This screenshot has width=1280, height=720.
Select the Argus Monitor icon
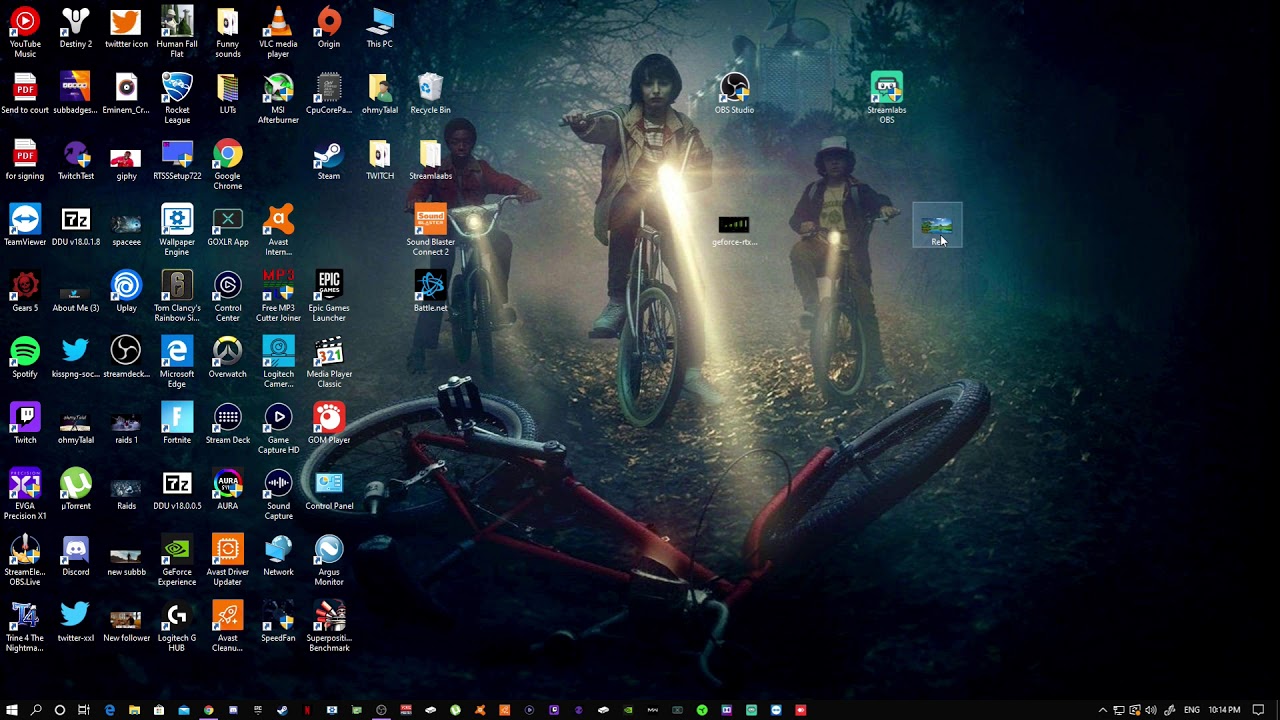[x=329, y=560]
